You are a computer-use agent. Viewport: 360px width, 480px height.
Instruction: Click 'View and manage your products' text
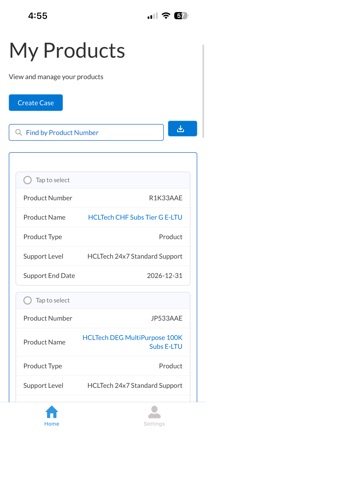[x=56, y=77]
